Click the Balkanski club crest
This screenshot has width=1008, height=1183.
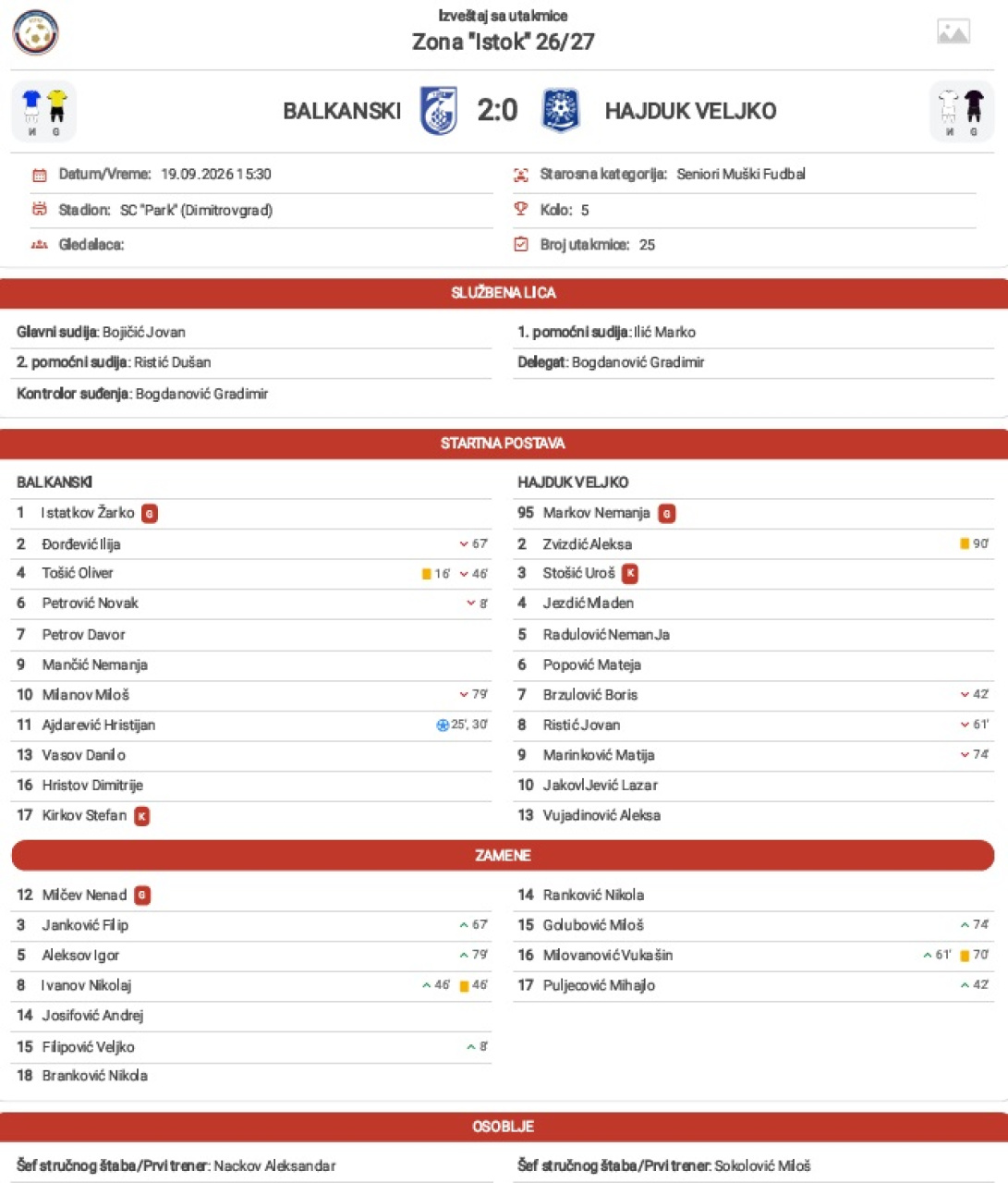click(439, 111)
